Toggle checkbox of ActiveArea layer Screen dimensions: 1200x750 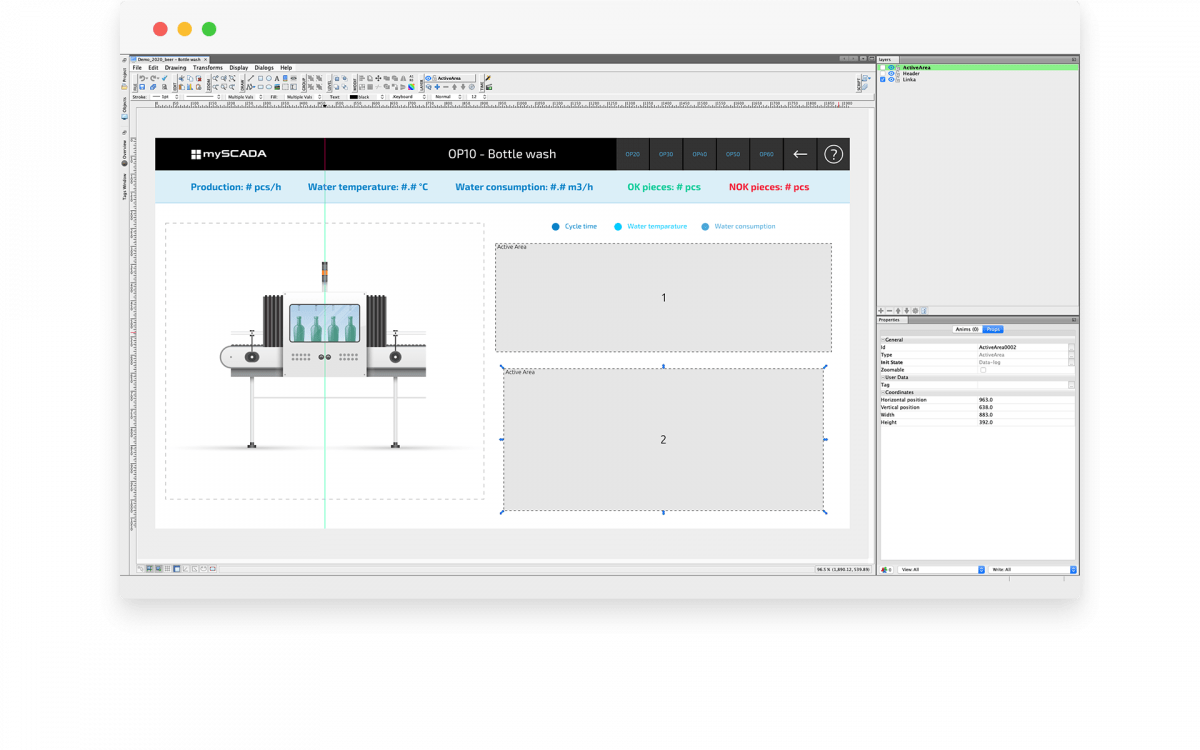(x=883, y=67)
